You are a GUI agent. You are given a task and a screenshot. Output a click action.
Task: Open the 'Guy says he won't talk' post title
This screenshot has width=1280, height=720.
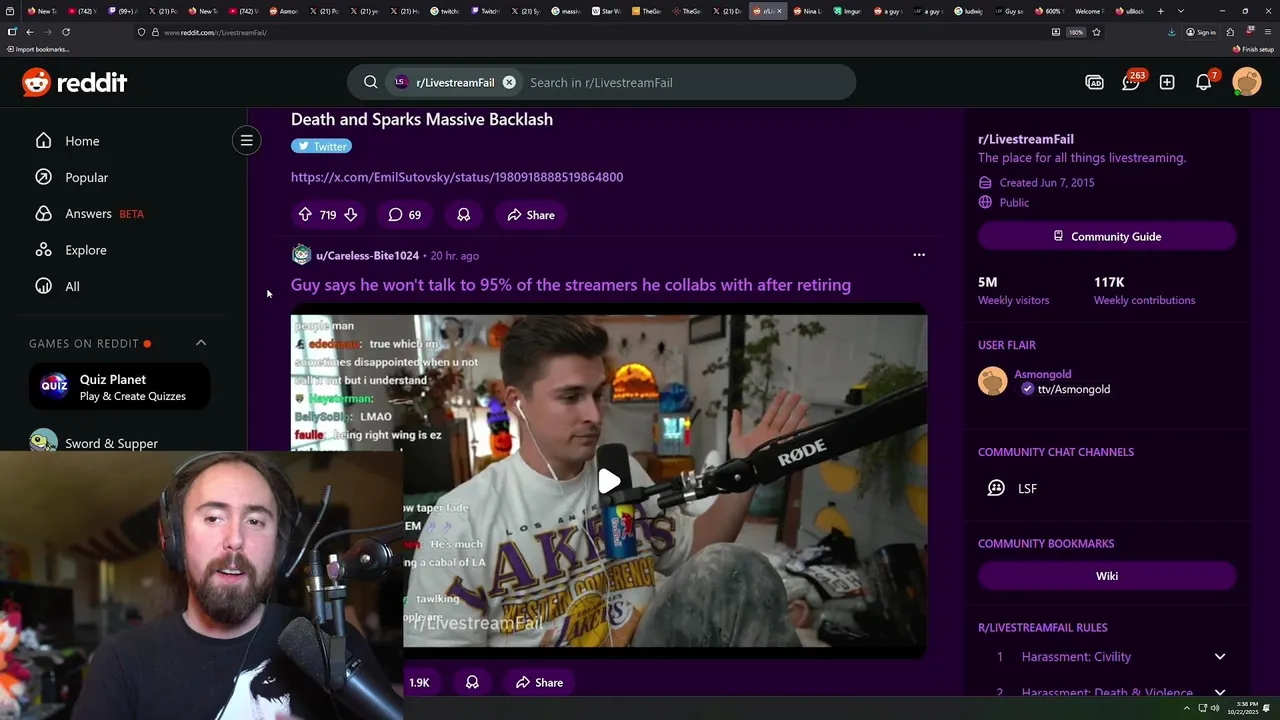tap(571, 285)
